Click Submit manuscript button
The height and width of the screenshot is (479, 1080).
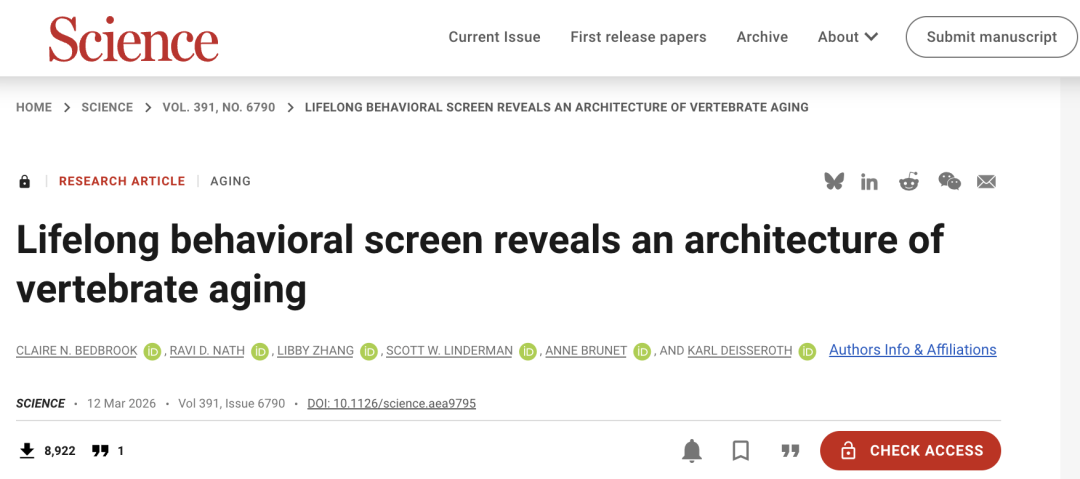coord(991,37)
